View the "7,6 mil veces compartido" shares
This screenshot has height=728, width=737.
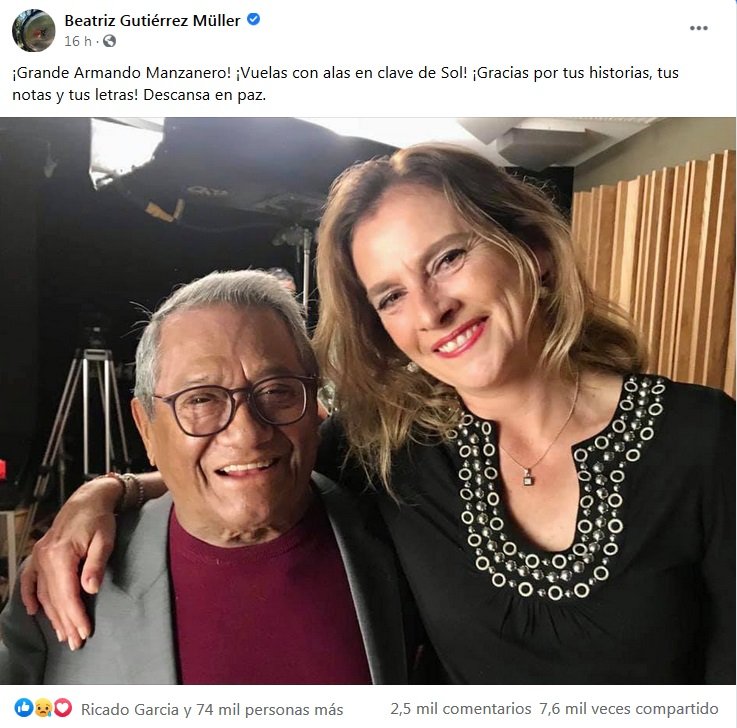pyautogui.click(x=628, y=709)
